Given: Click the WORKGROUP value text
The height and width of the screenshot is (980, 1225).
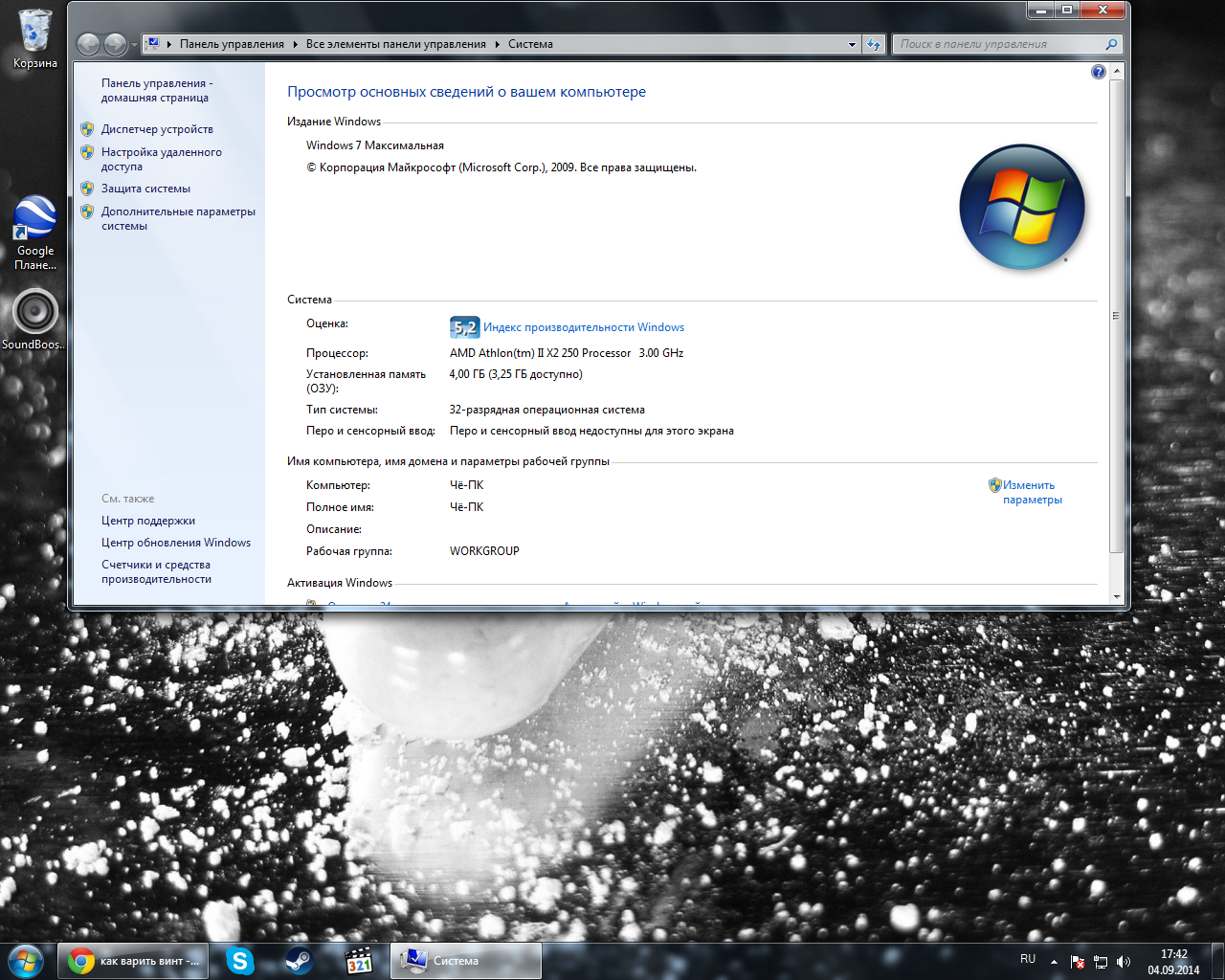Looking at the screenshot, I should pyautogui.click(x=484, y=551).
